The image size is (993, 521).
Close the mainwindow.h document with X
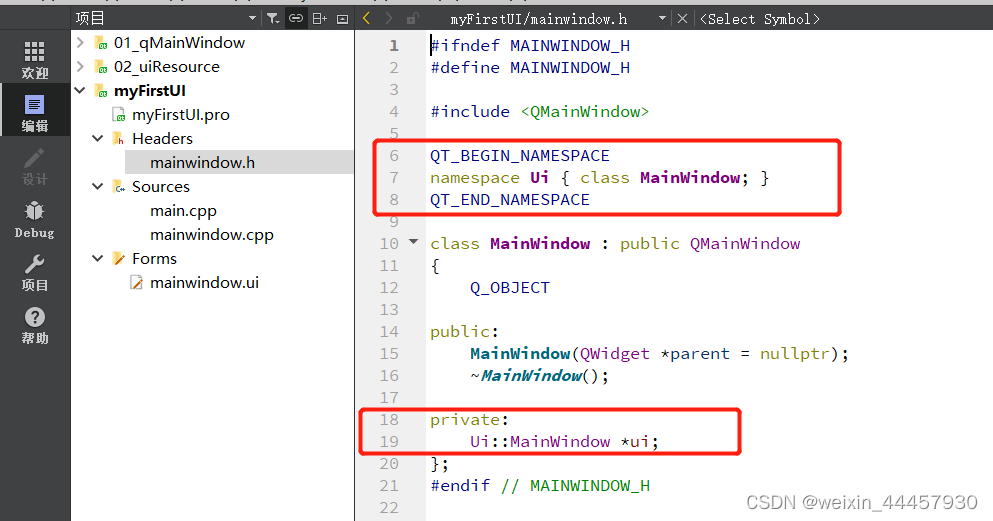pyautogui.click(x=682, y=18)
